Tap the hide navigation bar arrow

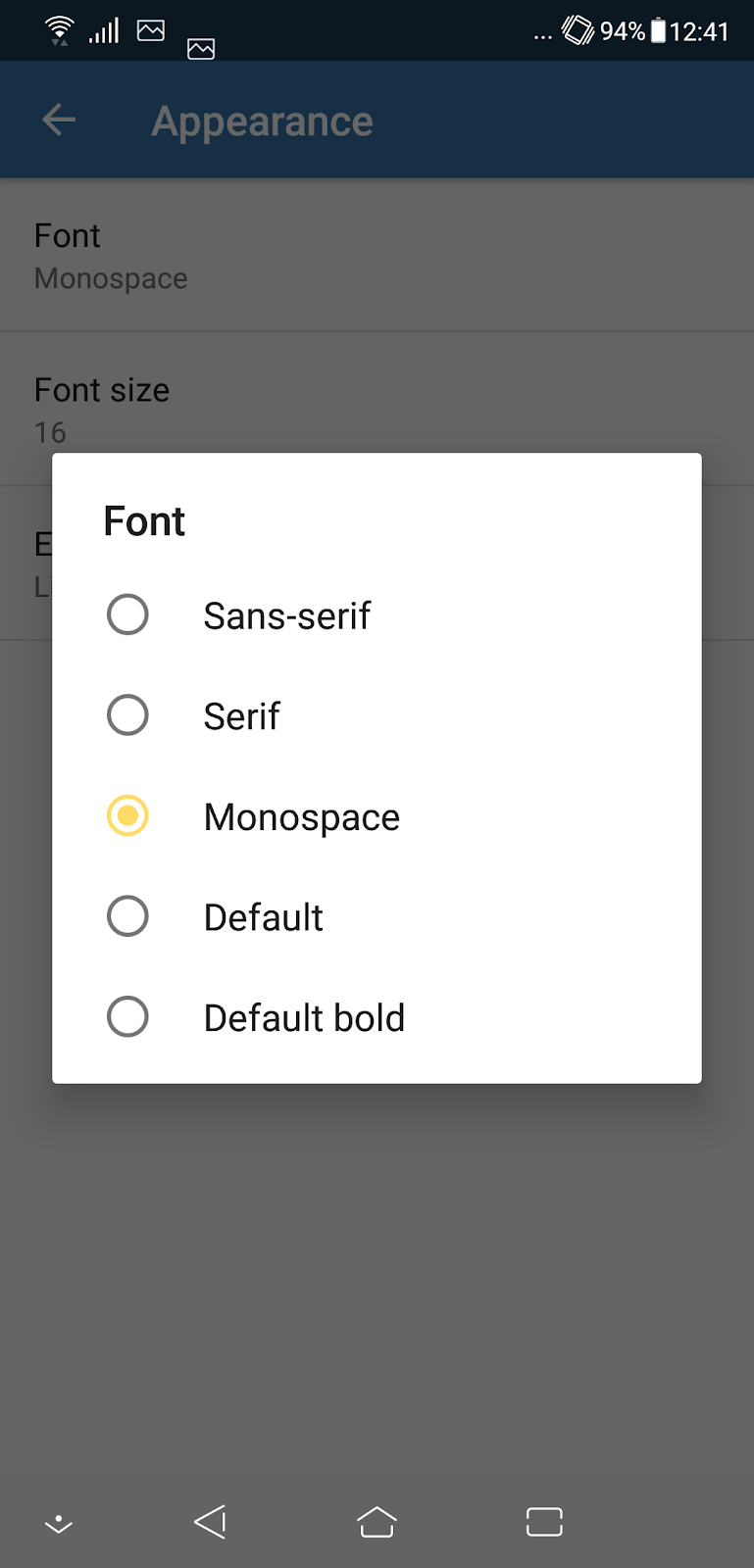[59, 1524]
